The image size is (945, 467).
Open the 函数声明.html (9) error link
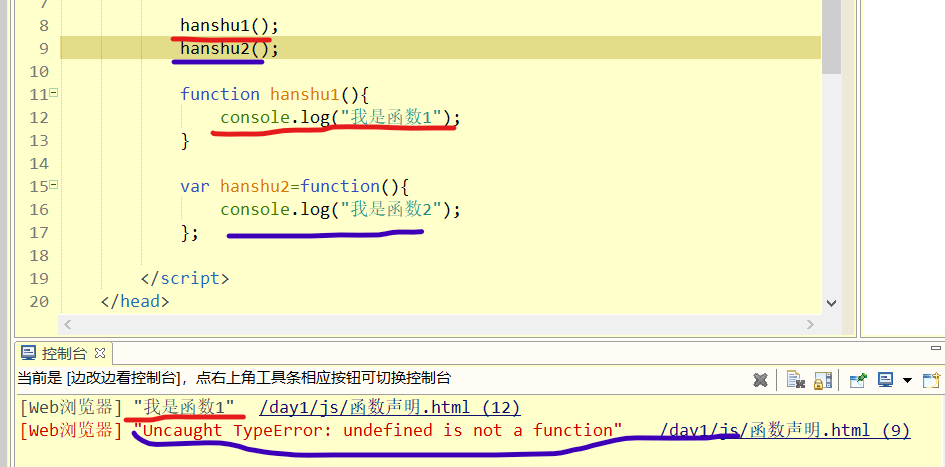coord(785,430)
